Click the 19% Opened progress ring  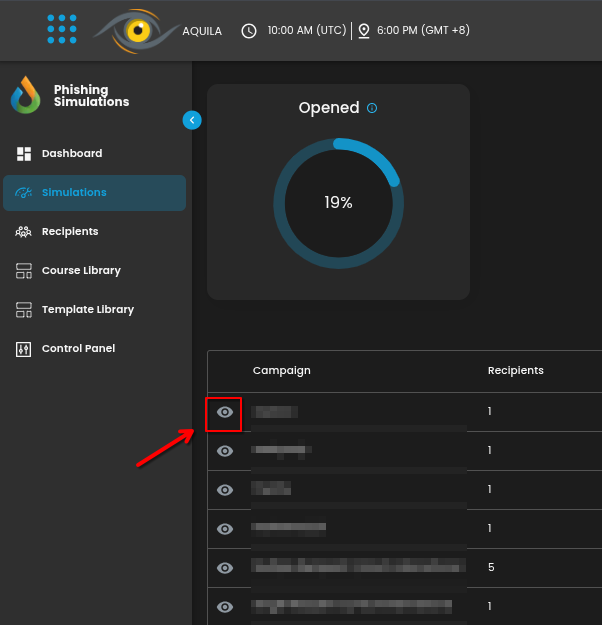[x=338, y=203]
